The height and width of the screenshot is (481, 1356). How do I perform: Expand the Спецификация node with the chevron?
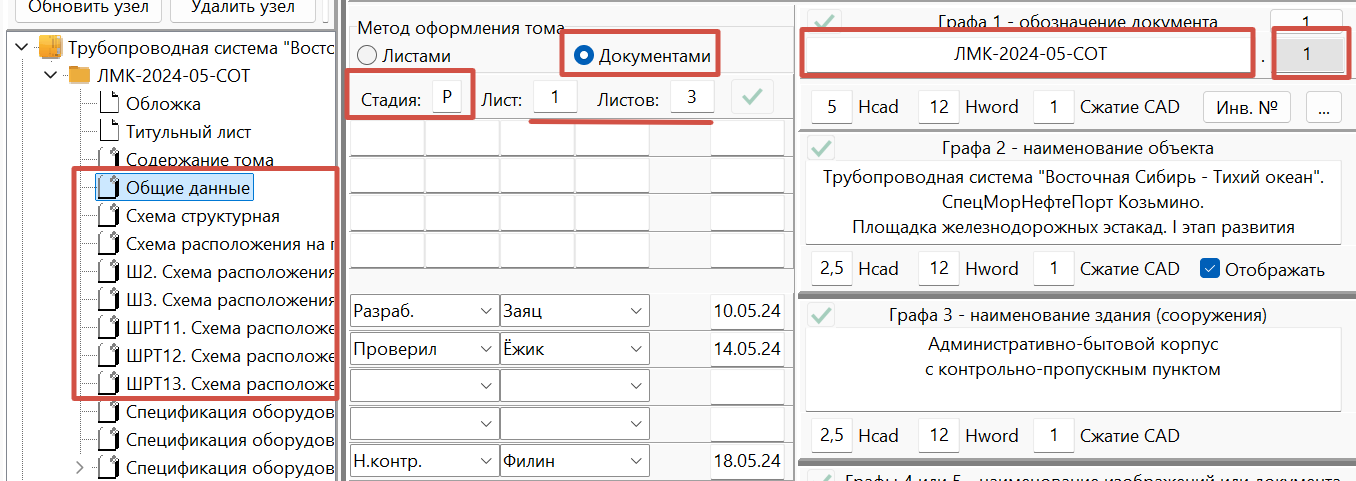point(81,466)
